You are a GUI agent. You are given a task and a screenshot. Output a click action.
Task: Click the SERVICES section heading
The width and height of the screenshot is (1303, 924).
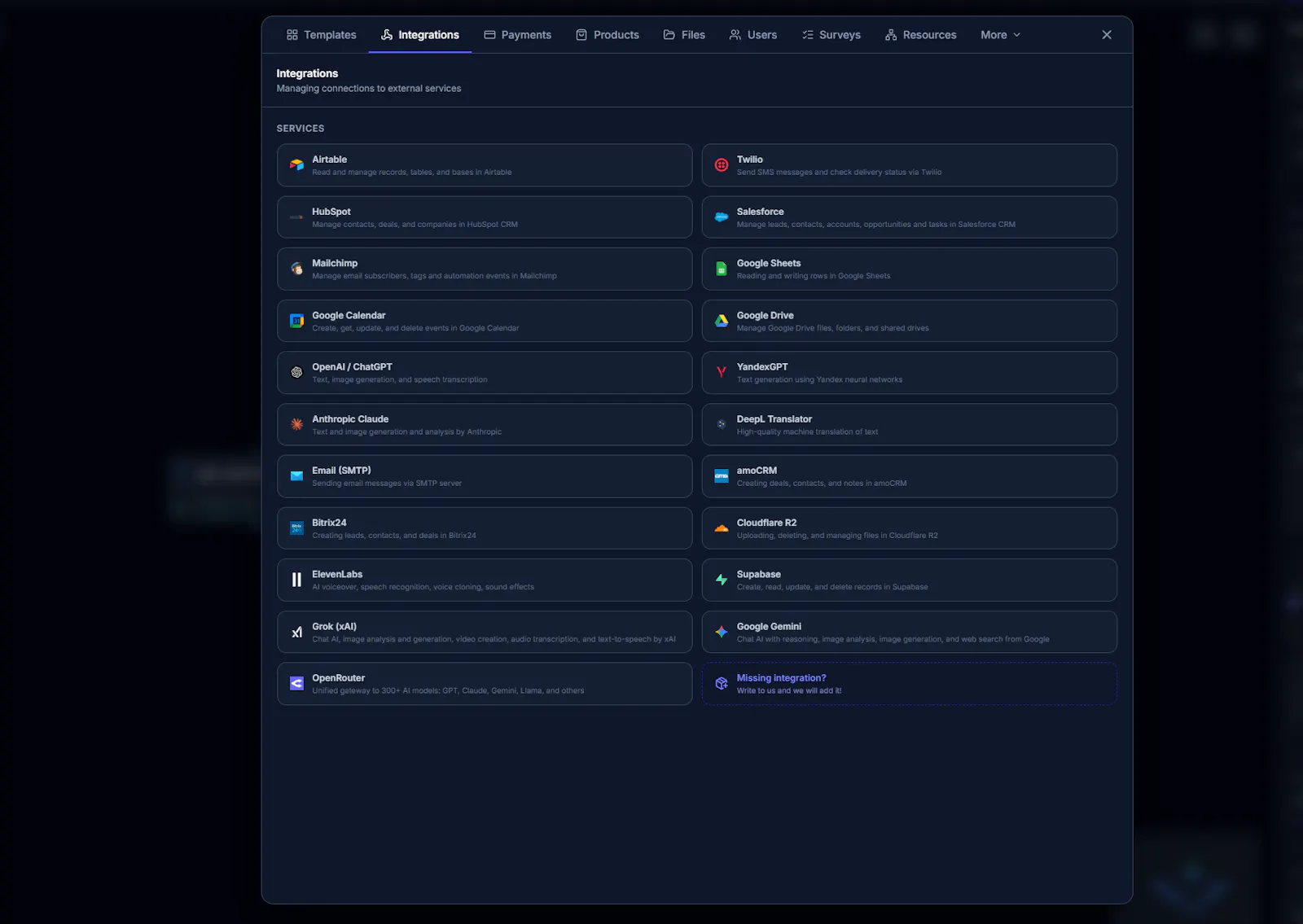[x=301, y=129]
